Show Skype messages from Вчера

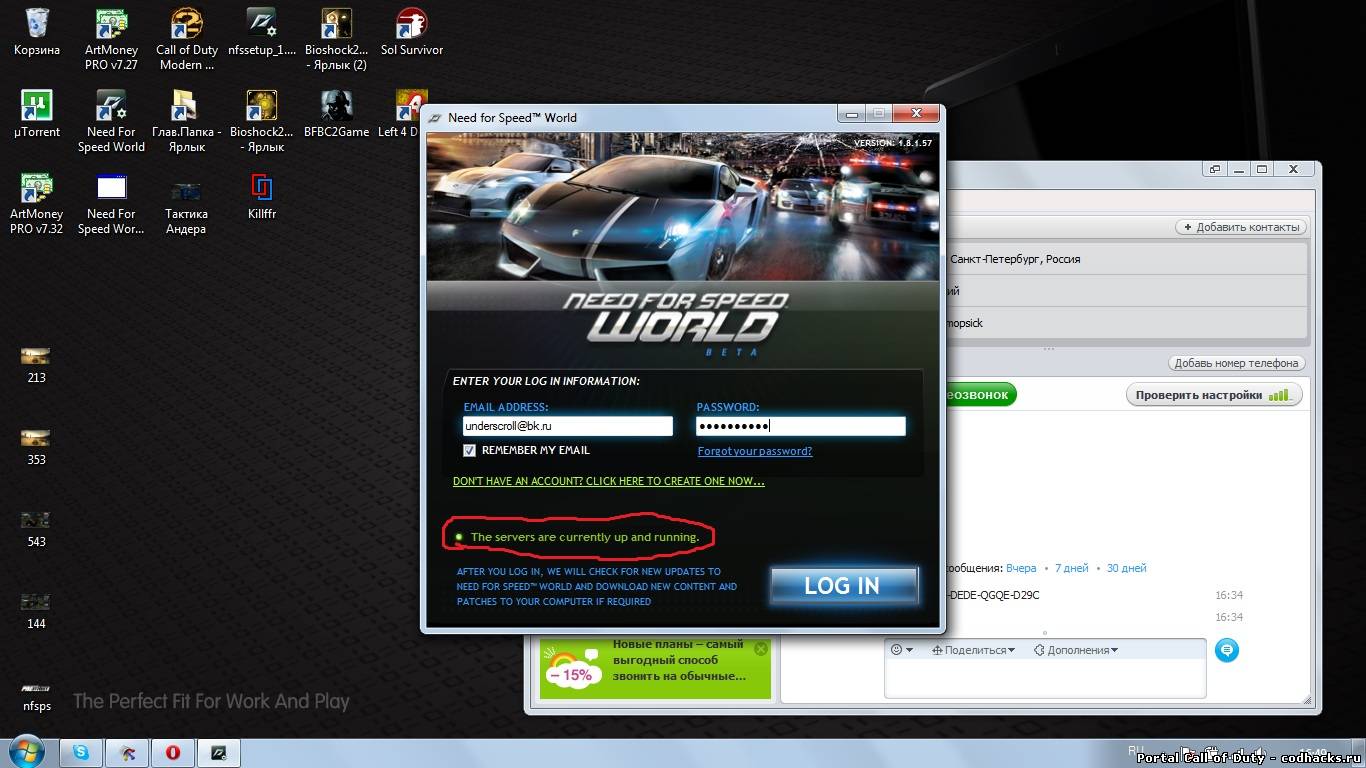coord(1021,568)
